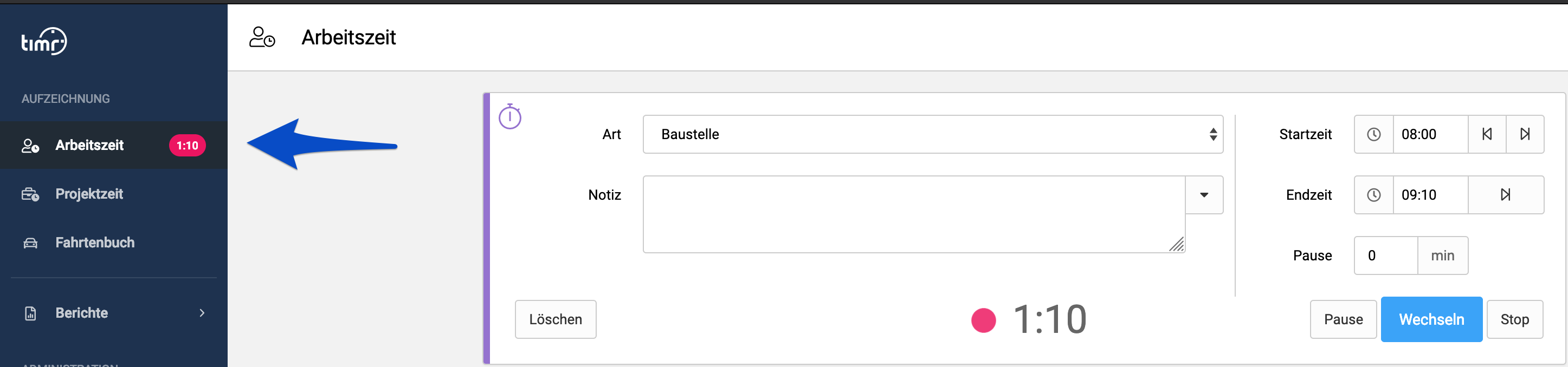Stop the running time record

[x=1514, y=319]
